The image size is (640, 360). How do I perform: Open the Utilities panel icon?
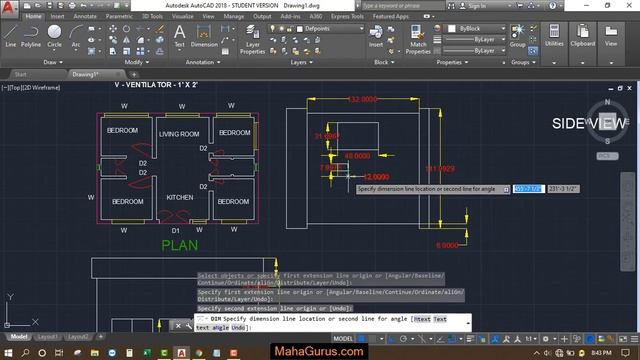click(x=554, y=36)
